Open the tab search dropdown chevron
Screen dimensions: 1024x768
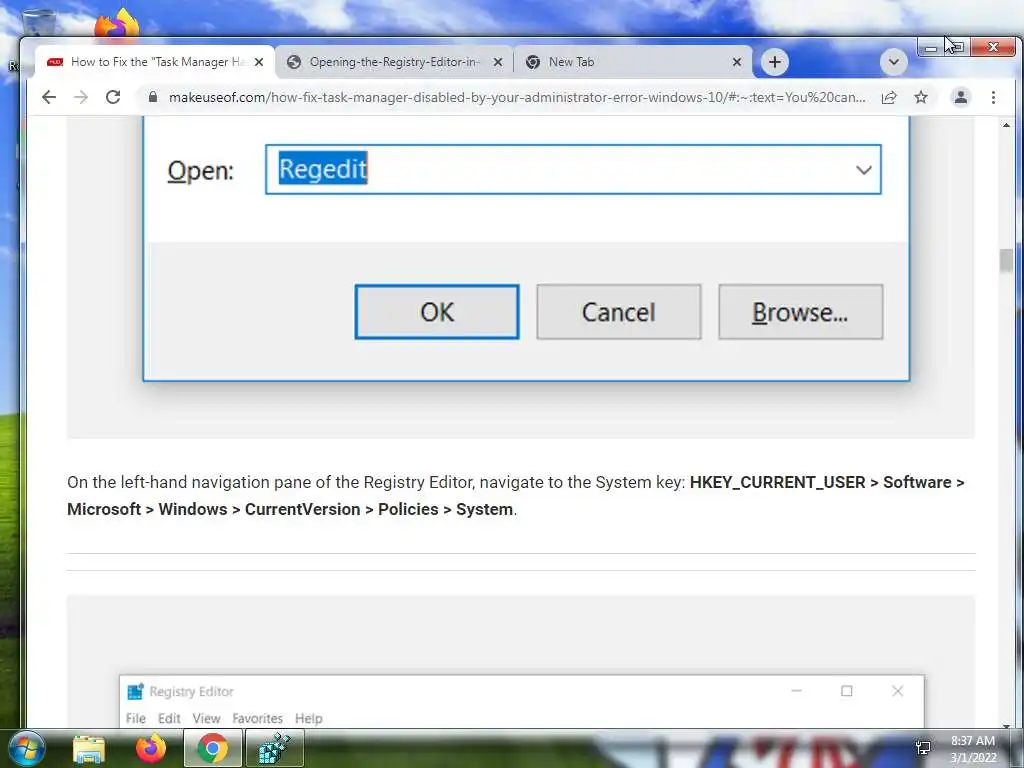click(893, 62)
